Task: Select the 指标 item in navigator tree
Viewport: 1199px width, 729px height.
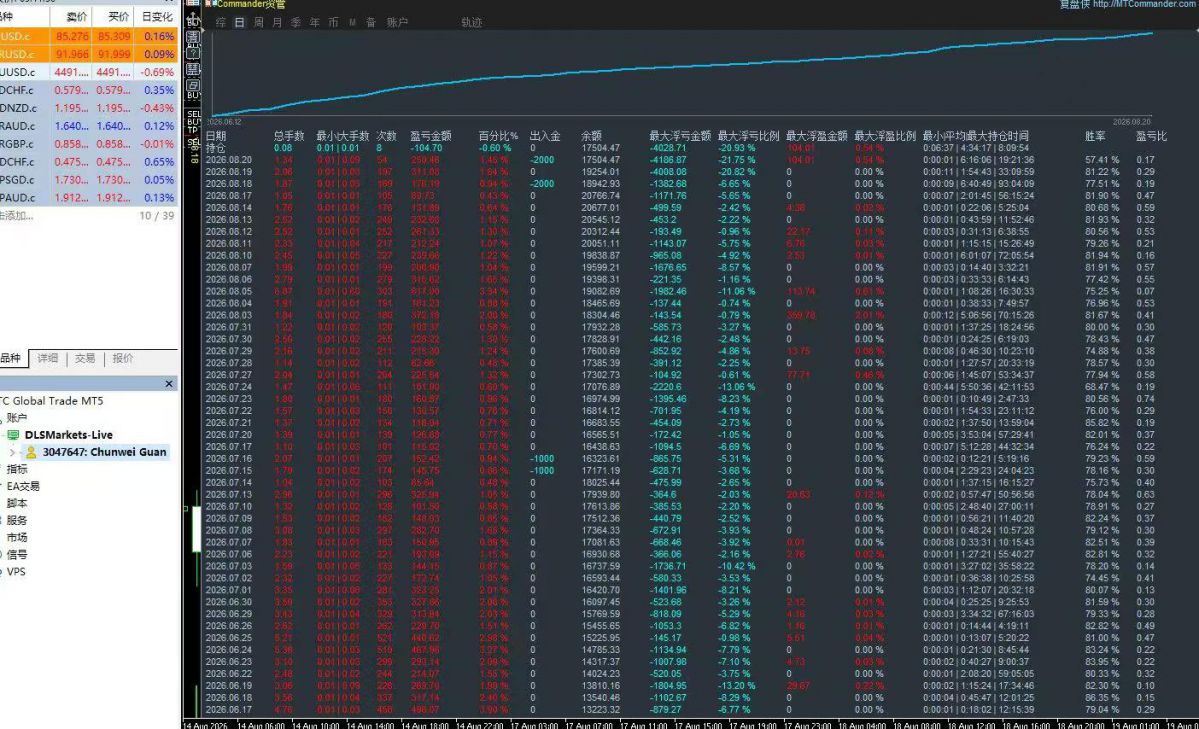Action: click(17, 469)
